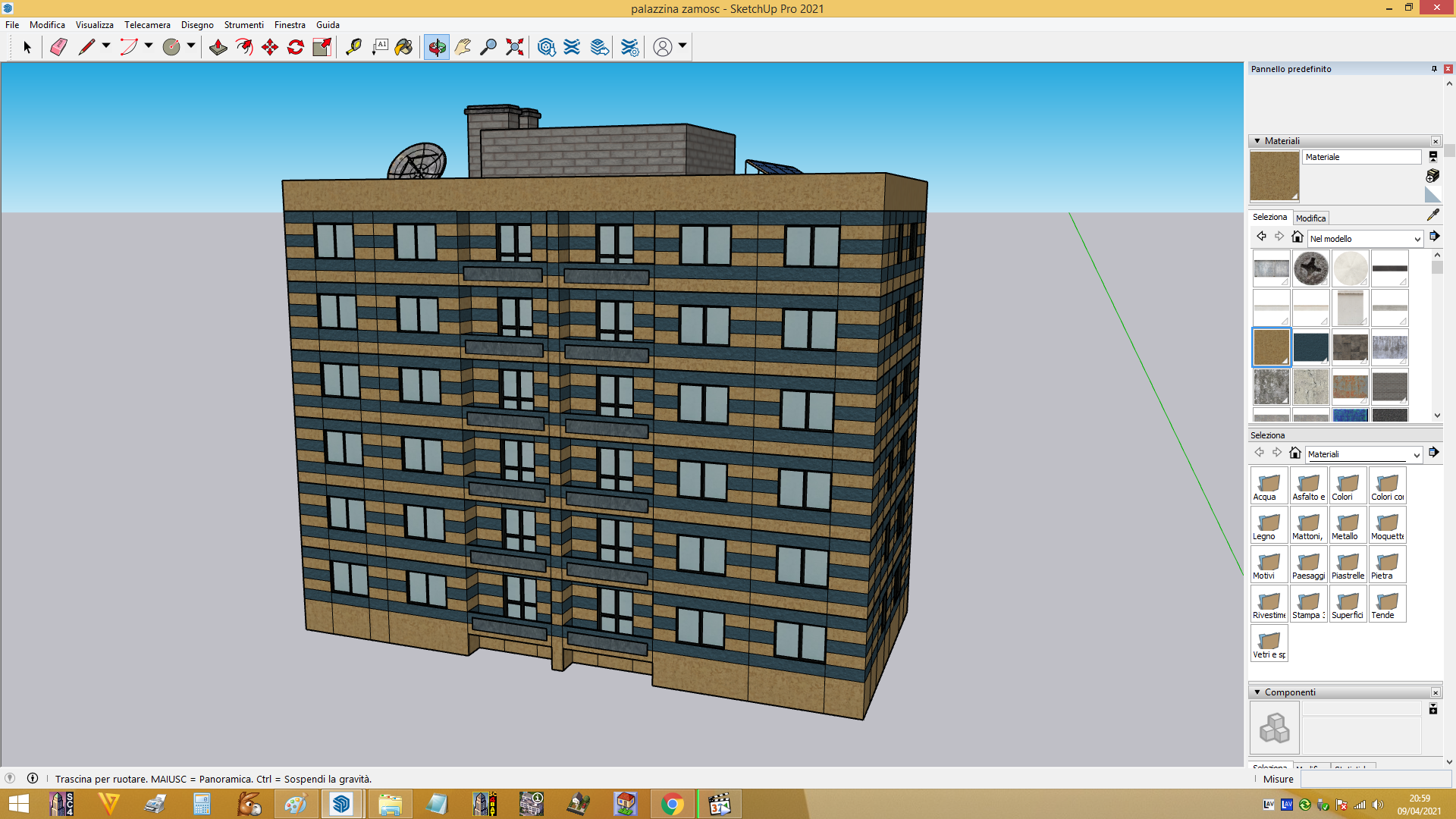Select the dark blue material swatch

point(1310,347)
